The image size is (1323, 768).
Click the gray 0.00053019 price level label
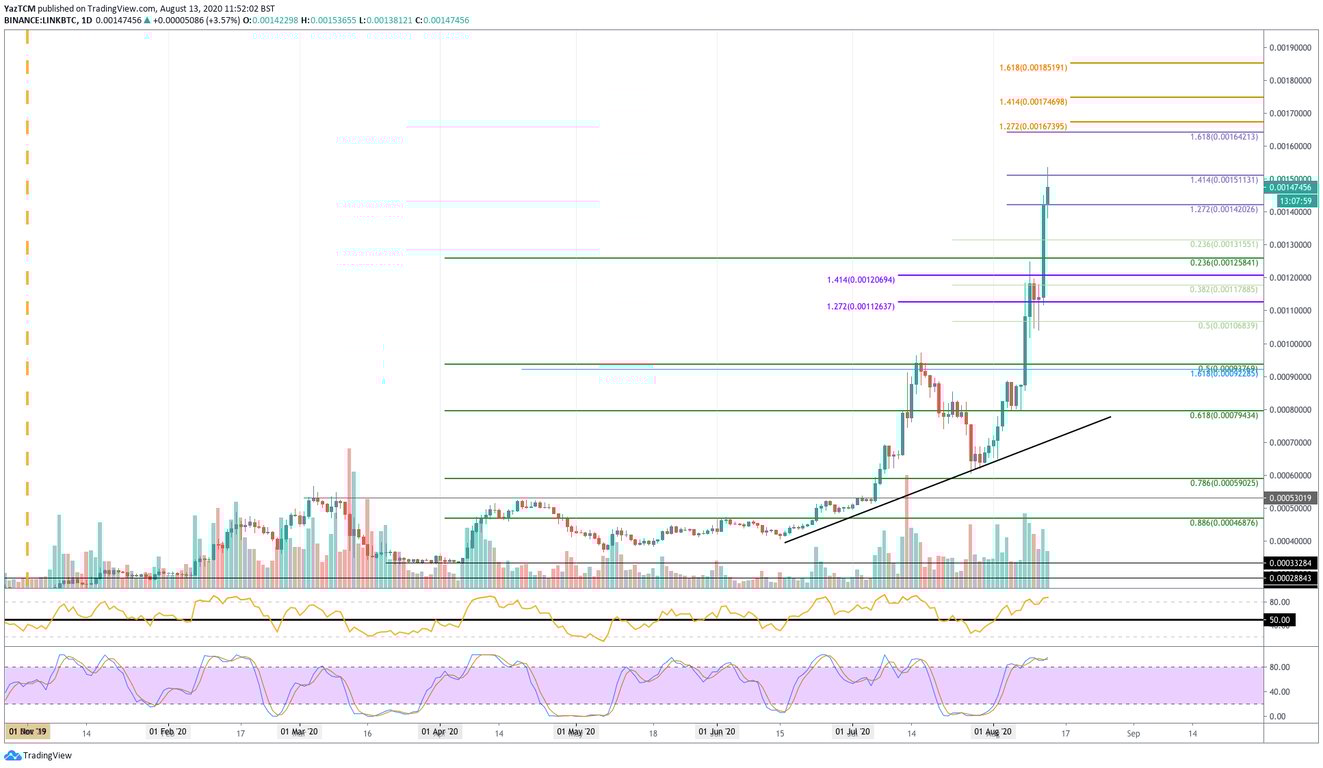[x=1290, y=497]
